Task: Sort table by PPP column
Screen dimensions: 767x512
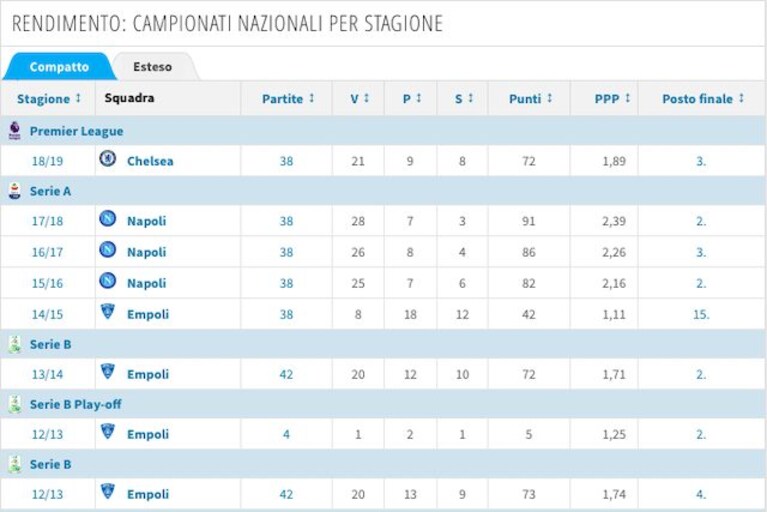Action: click(x=612, y=99)
